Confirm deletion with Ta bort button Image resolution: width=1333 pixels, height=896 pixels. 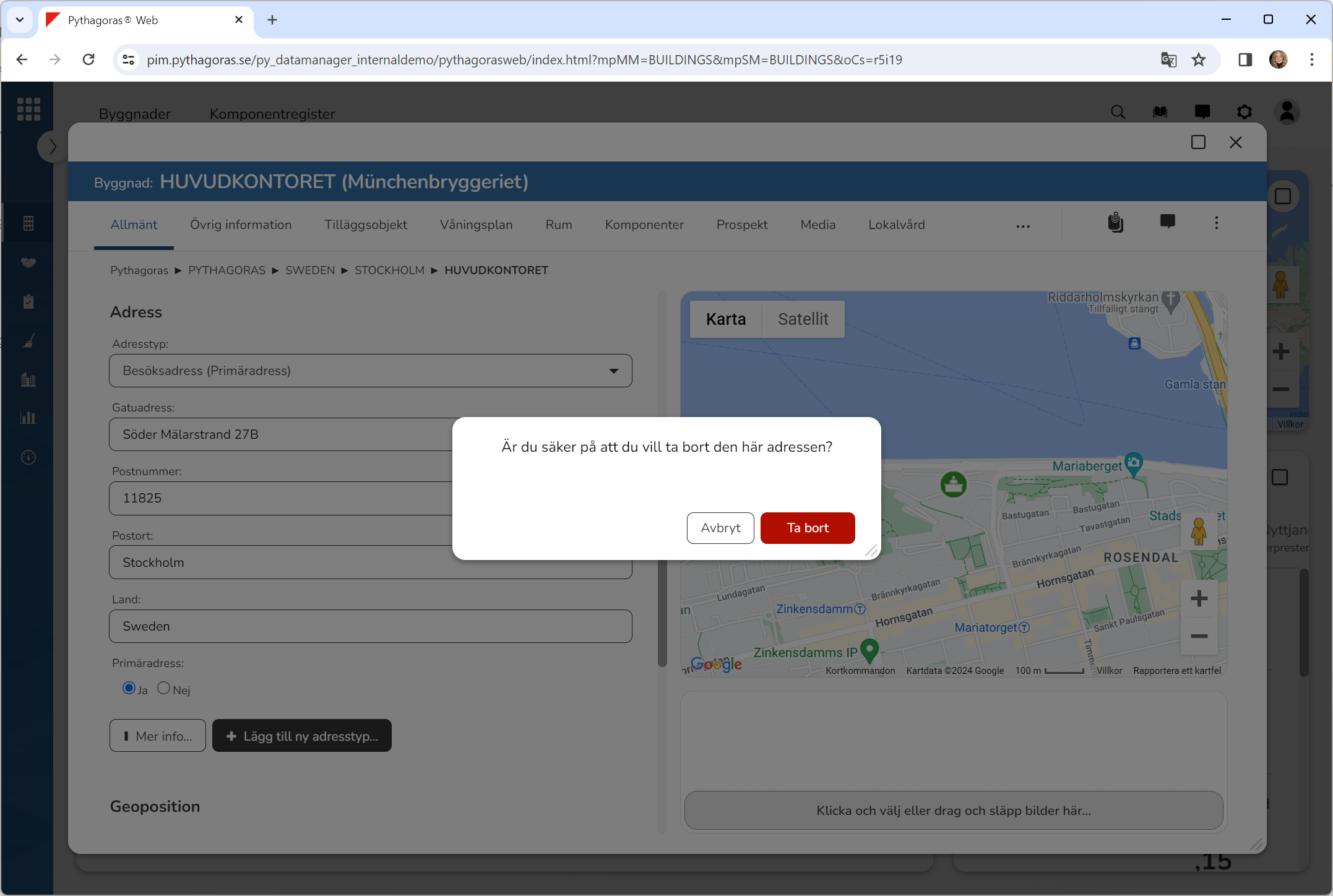click(x=807, y=528)
